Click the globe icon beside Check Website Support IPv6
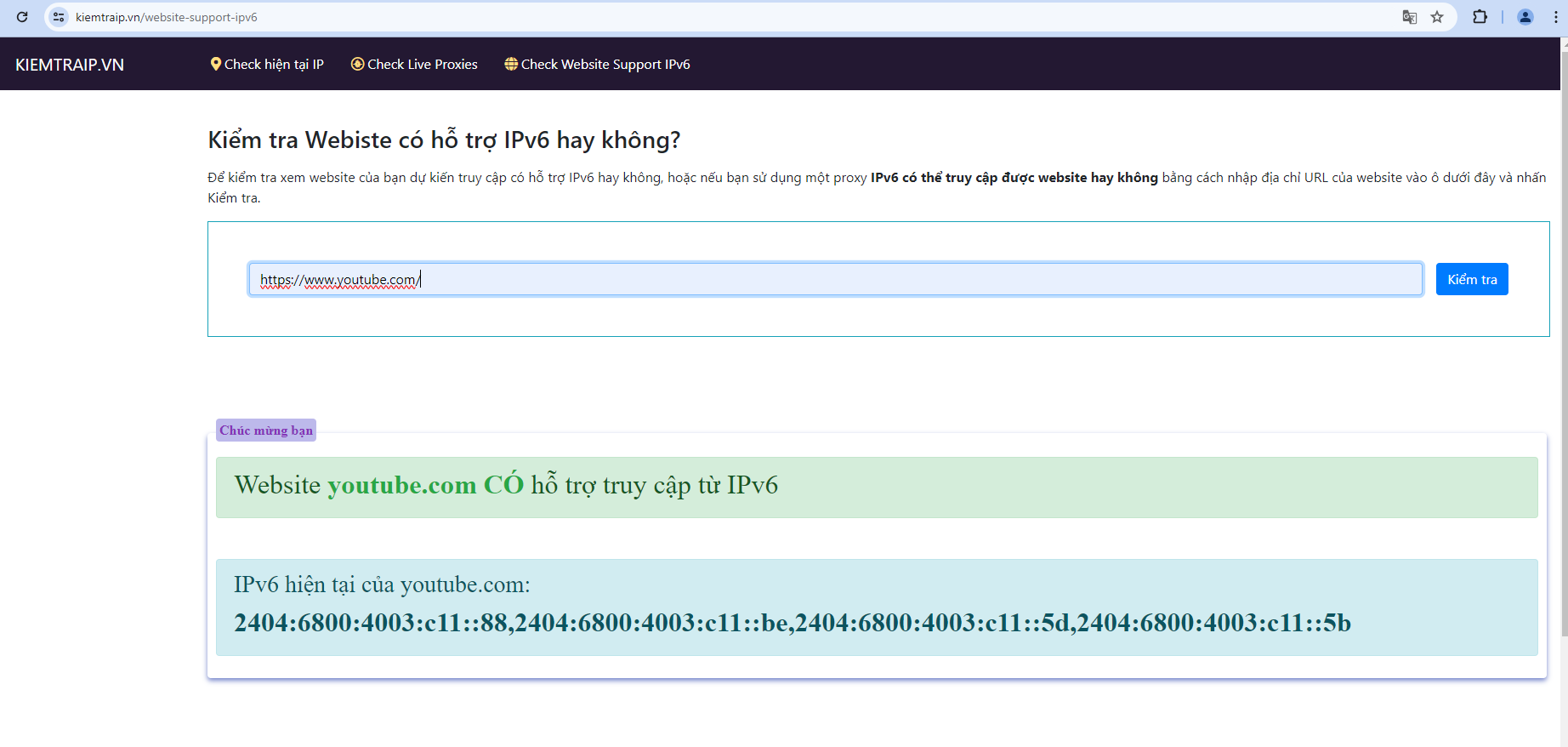The height and width of the screenshot is (747, 1568). [x=511, y=64]
